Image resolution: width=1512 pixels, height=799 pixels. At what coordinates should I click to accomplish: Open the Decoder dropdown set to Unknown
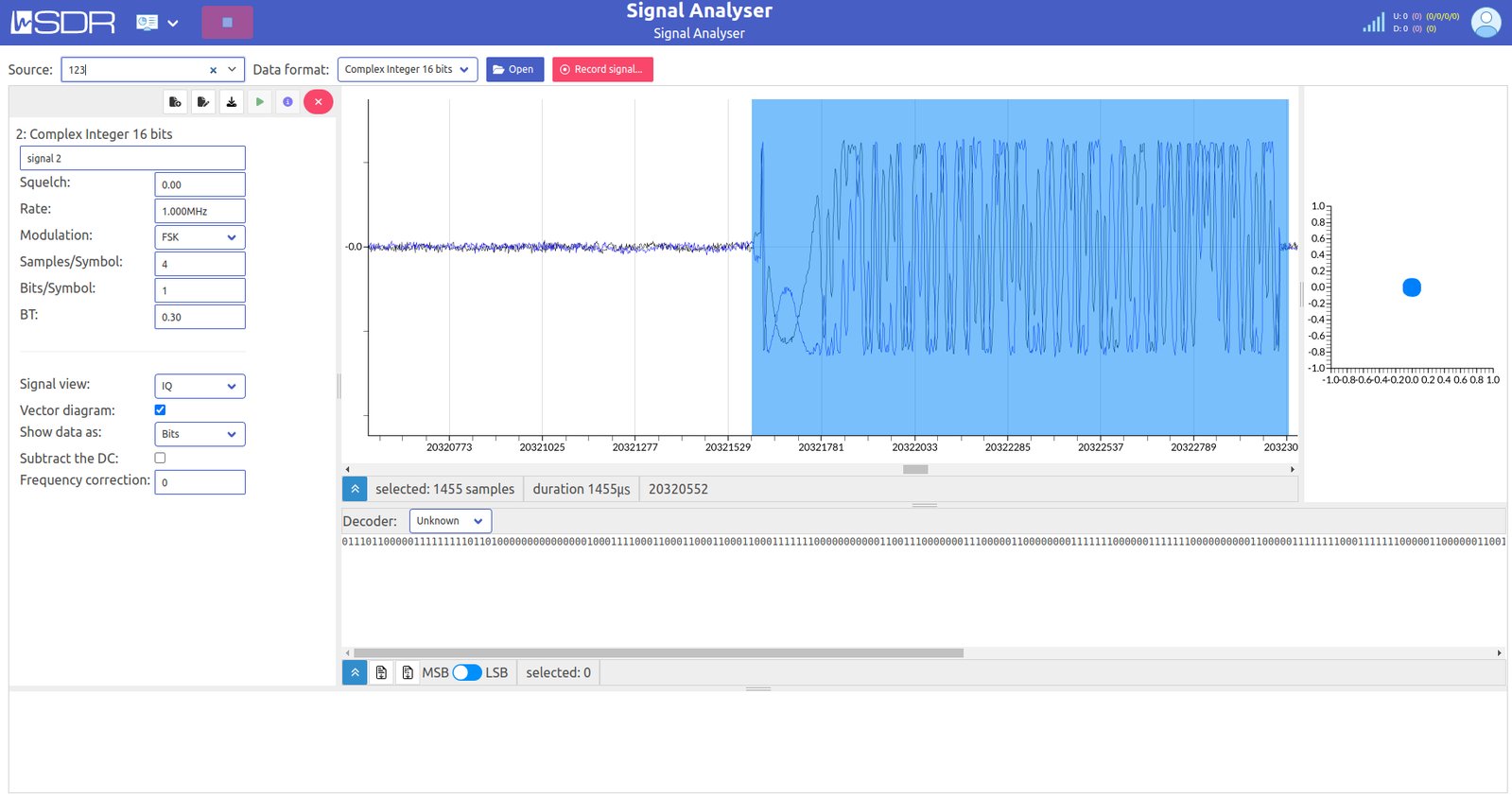[450, 521]
